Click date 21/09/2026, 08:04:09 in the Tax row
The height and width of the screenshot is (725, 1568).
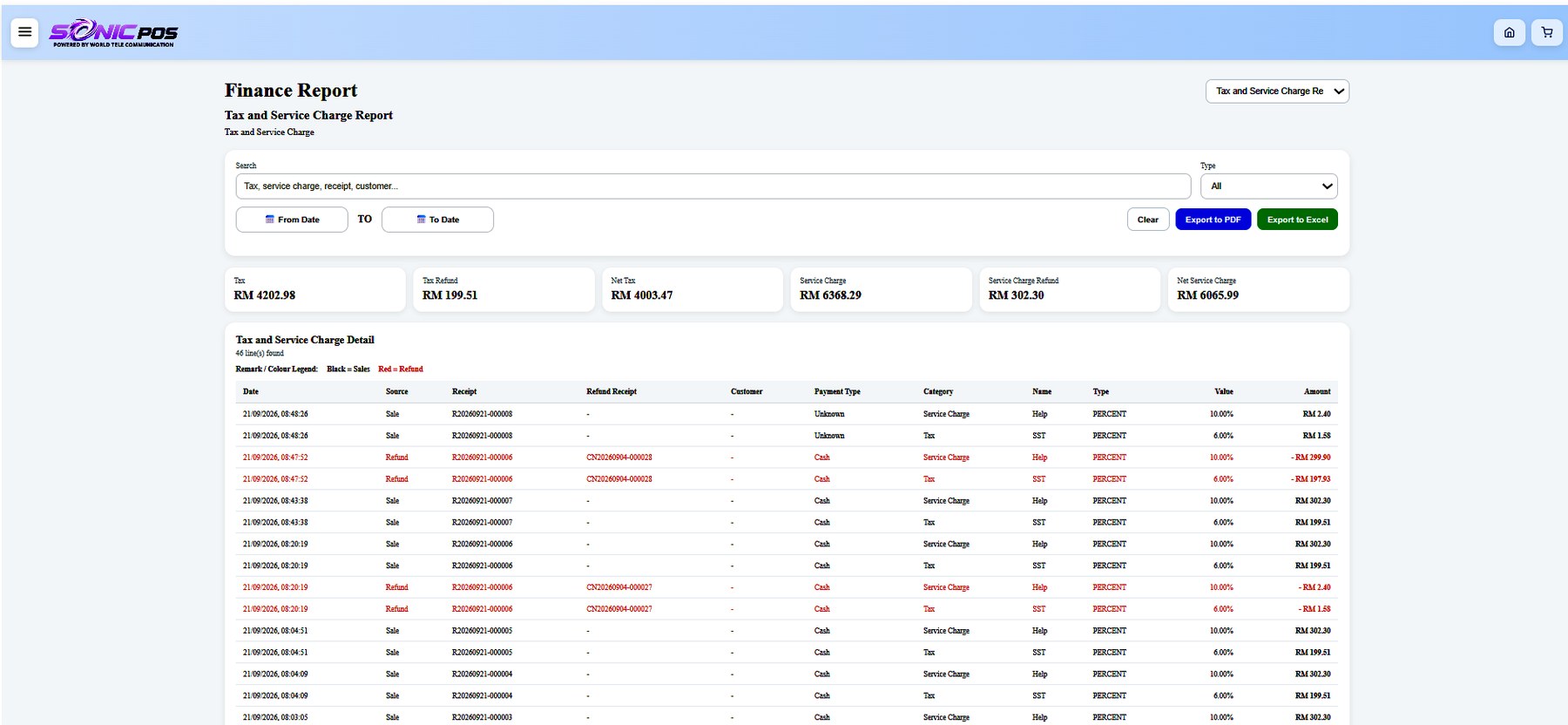275,696
